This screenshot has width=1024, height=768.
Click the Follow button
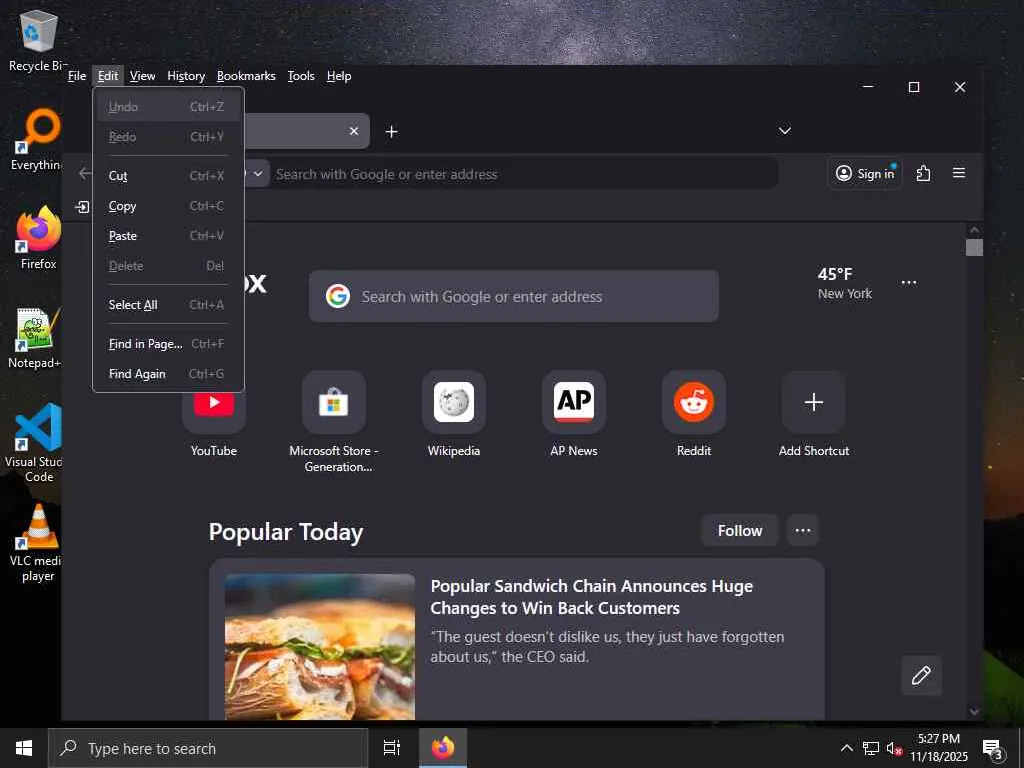740,530
